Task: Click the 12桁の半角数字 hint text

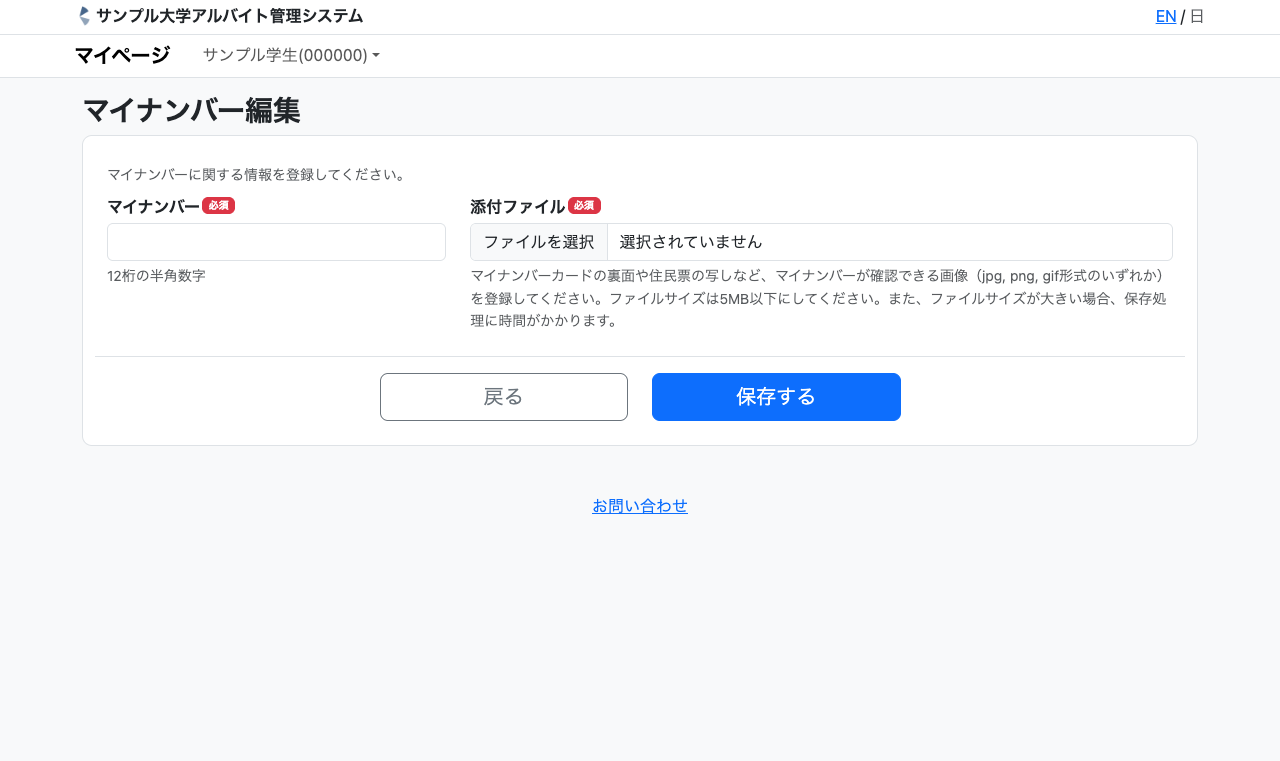Action: point(156,276)
